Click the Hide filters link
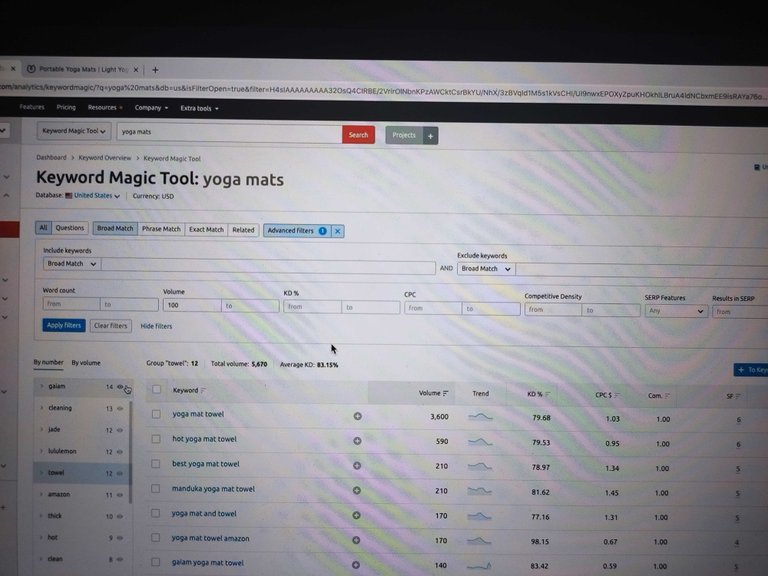The image size is (768, 576). [x=156, y=326]
